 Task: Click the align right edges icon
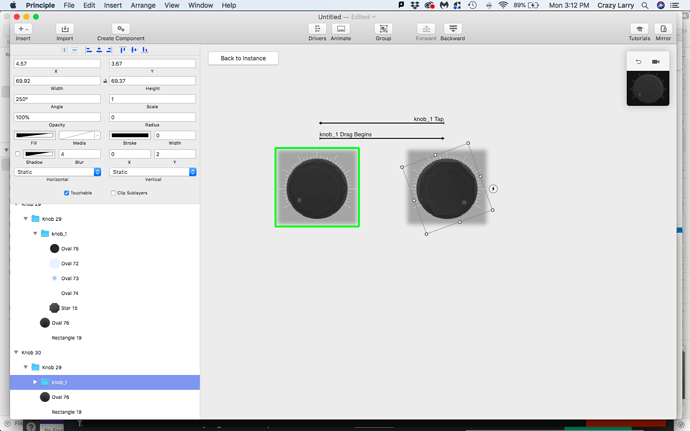tap(109, 50)
